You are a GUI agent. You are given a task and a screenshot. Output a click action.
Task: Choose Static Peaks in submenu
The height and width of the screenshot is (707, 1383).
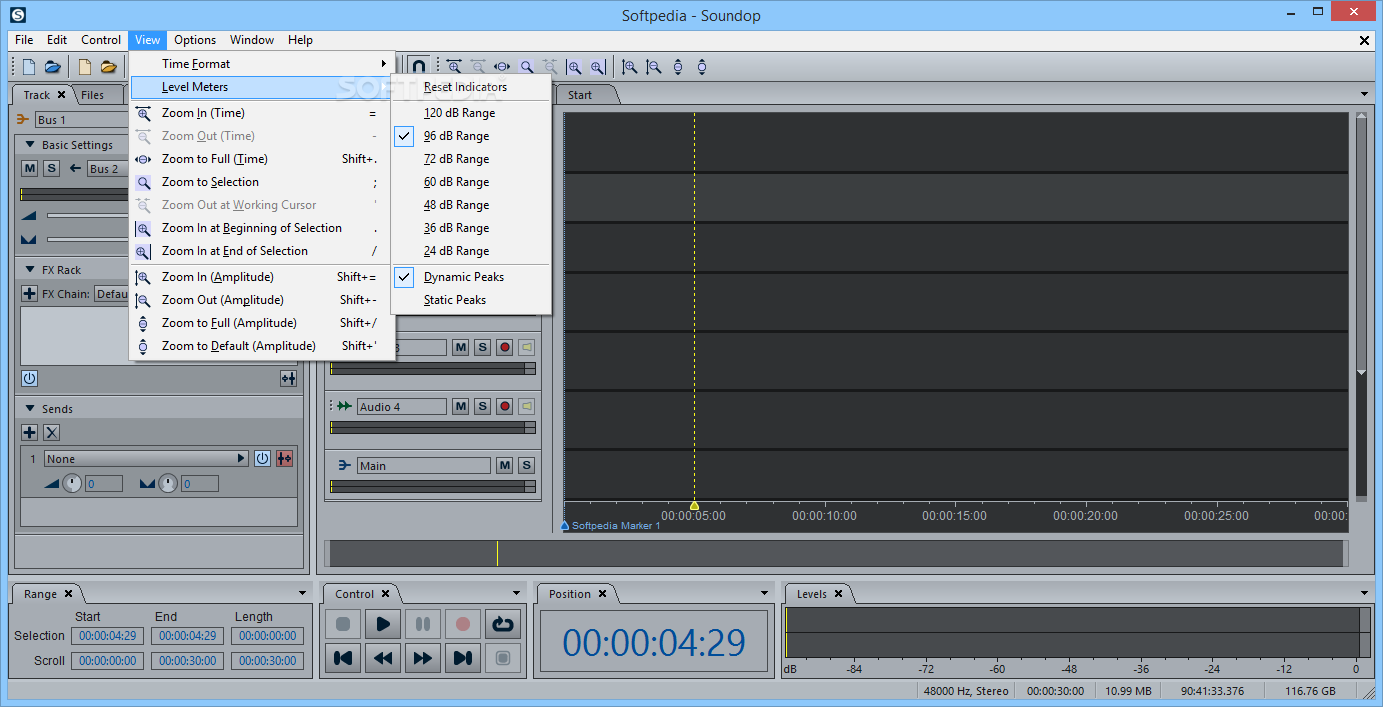click(x=471, y=300)
